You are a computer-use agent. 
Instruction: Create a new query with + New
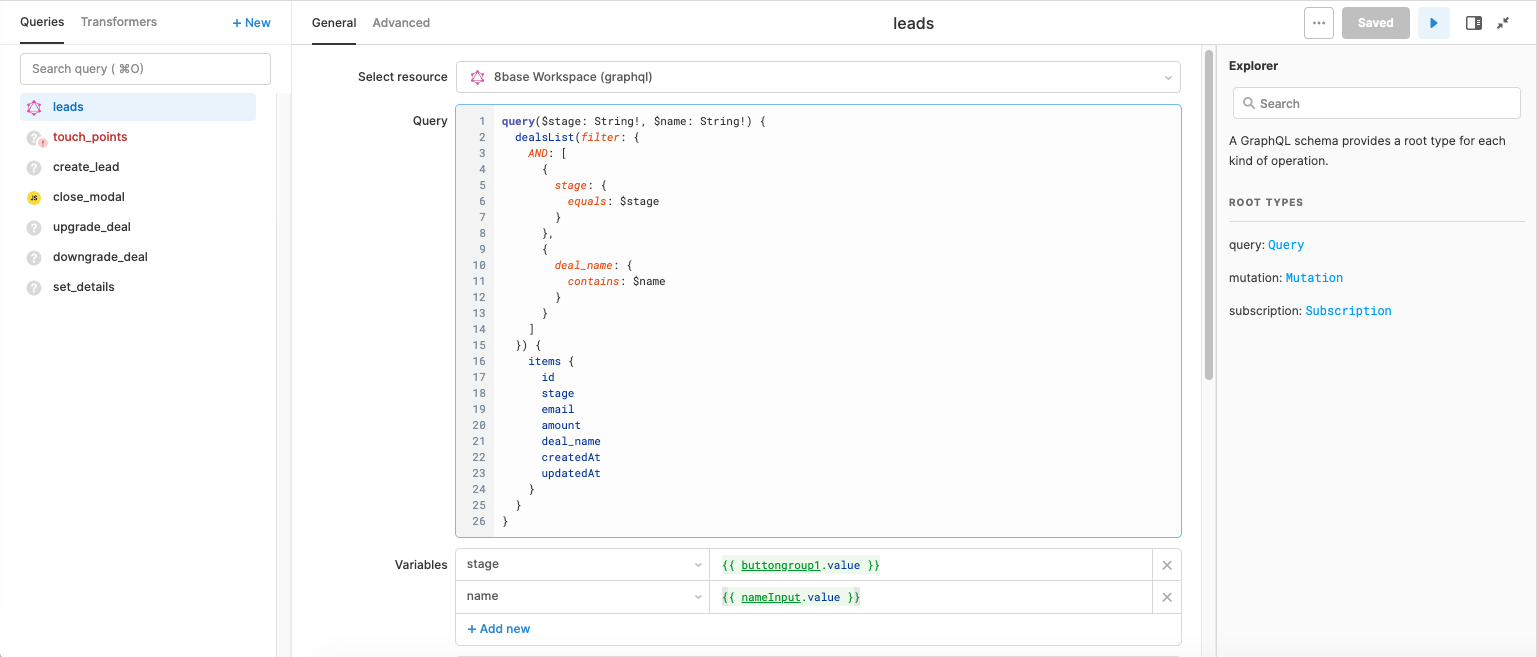251,22
